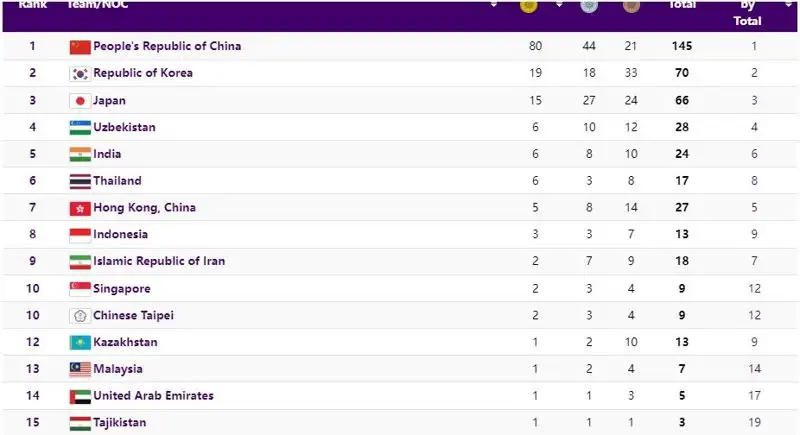Viewport: 800px width, 435px height.
Task: Sort by the Team/NOC column arrow
Action: (x=494, y=5)
